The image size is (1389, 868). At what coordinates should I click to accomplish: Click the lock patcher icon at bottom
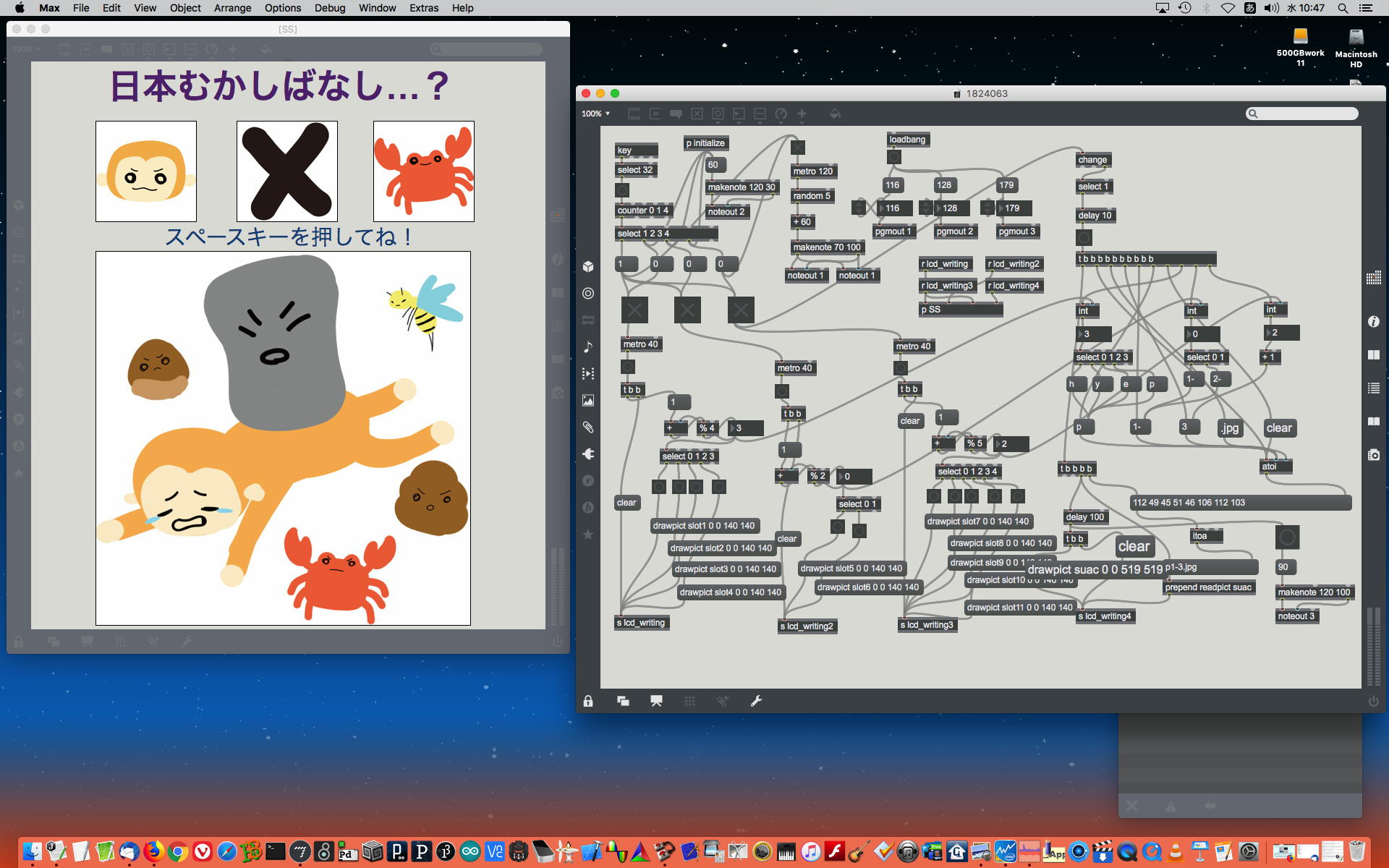[588, 701]
